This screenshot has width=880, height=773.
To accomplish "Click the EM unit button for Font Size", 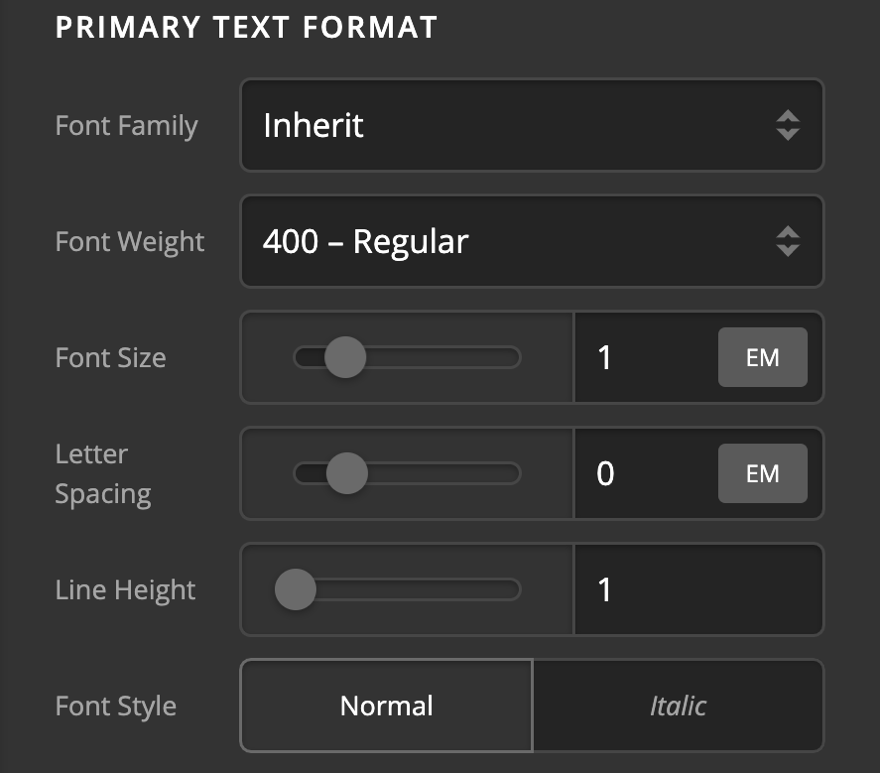I will click(762, 357).
